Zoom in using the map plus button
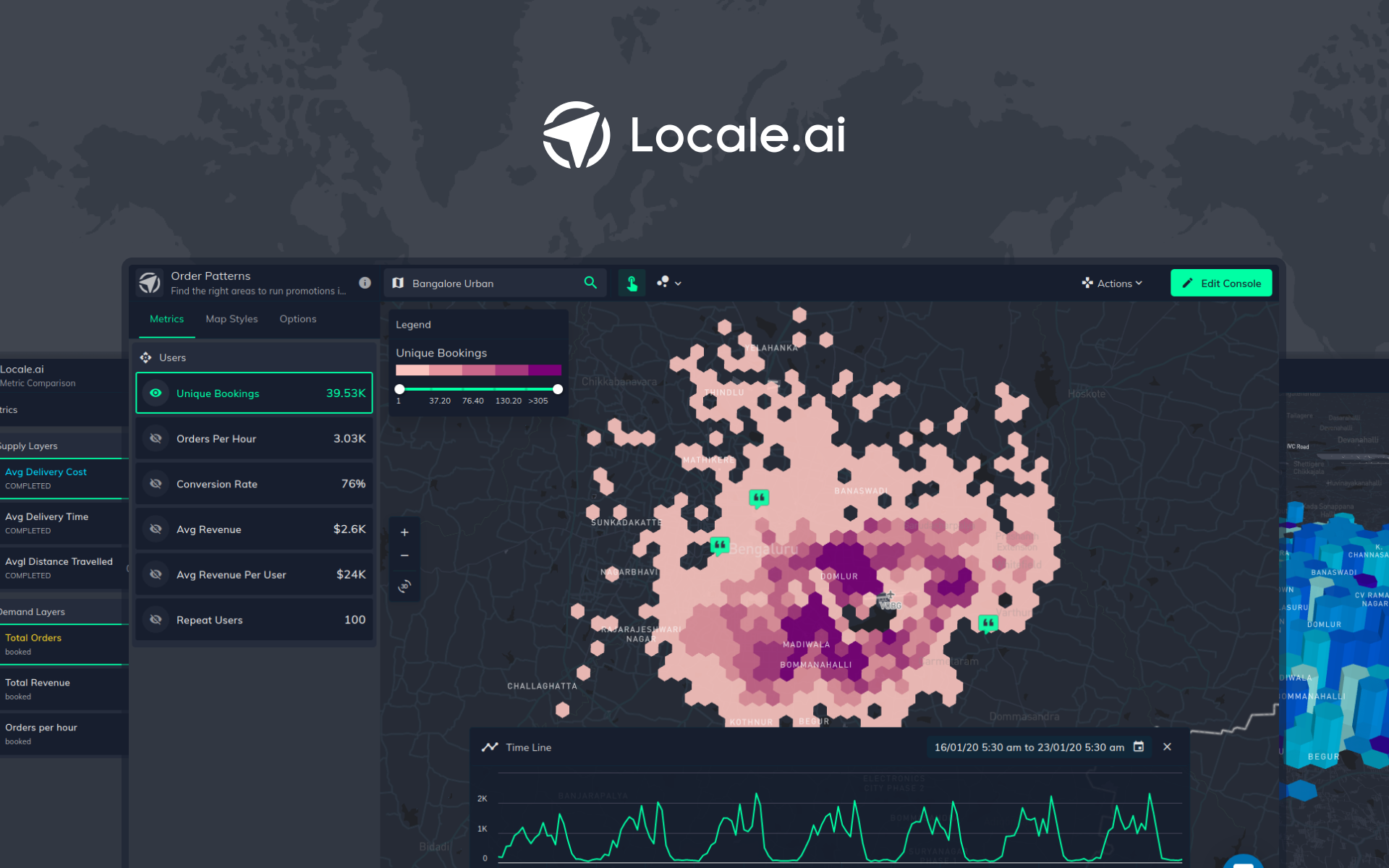The height and width of the screenshot is (868, 1389). coord(404,532)
